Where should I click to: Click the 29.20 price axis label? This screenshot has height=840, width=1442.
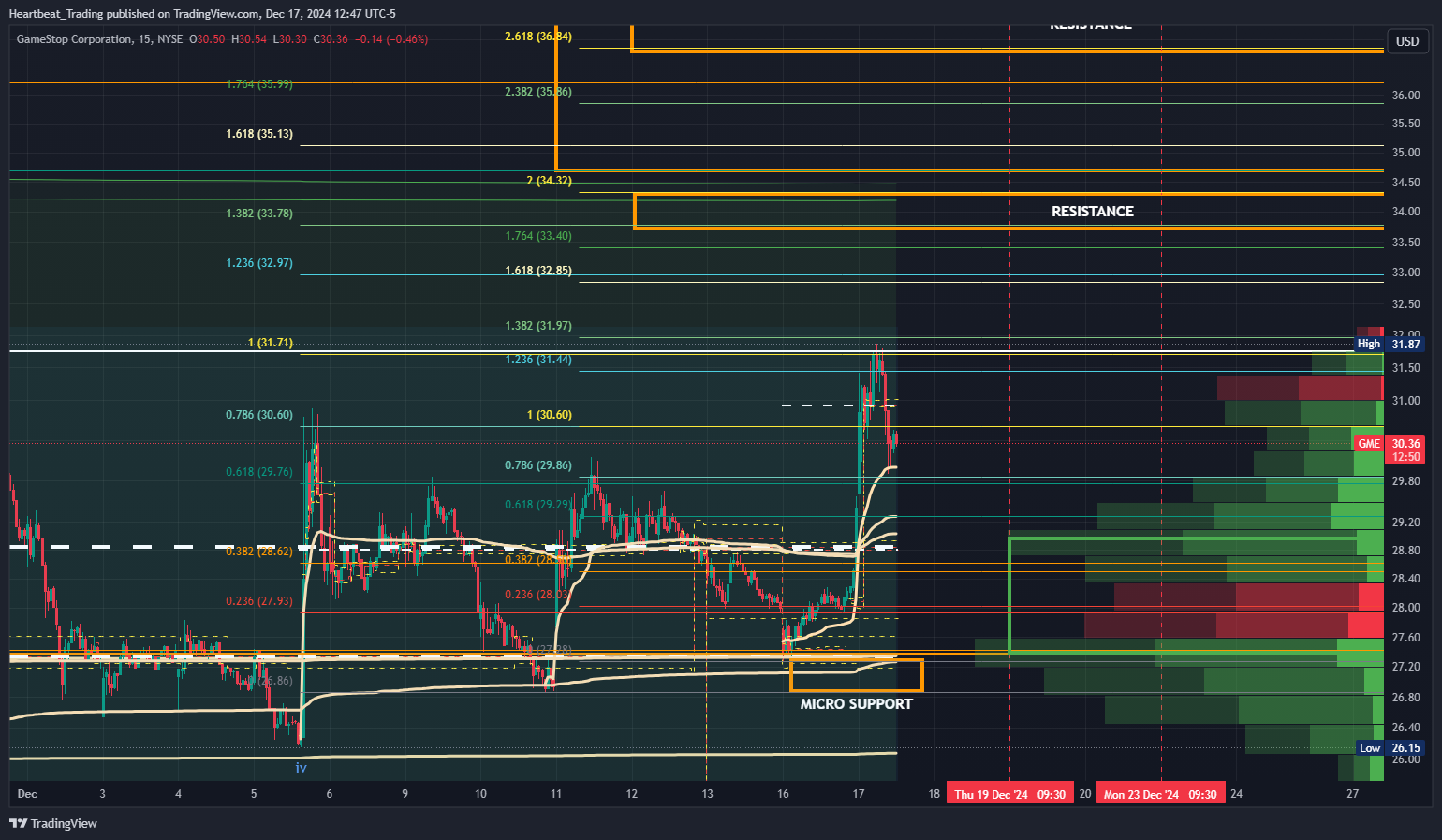[x=1405, y=523]
